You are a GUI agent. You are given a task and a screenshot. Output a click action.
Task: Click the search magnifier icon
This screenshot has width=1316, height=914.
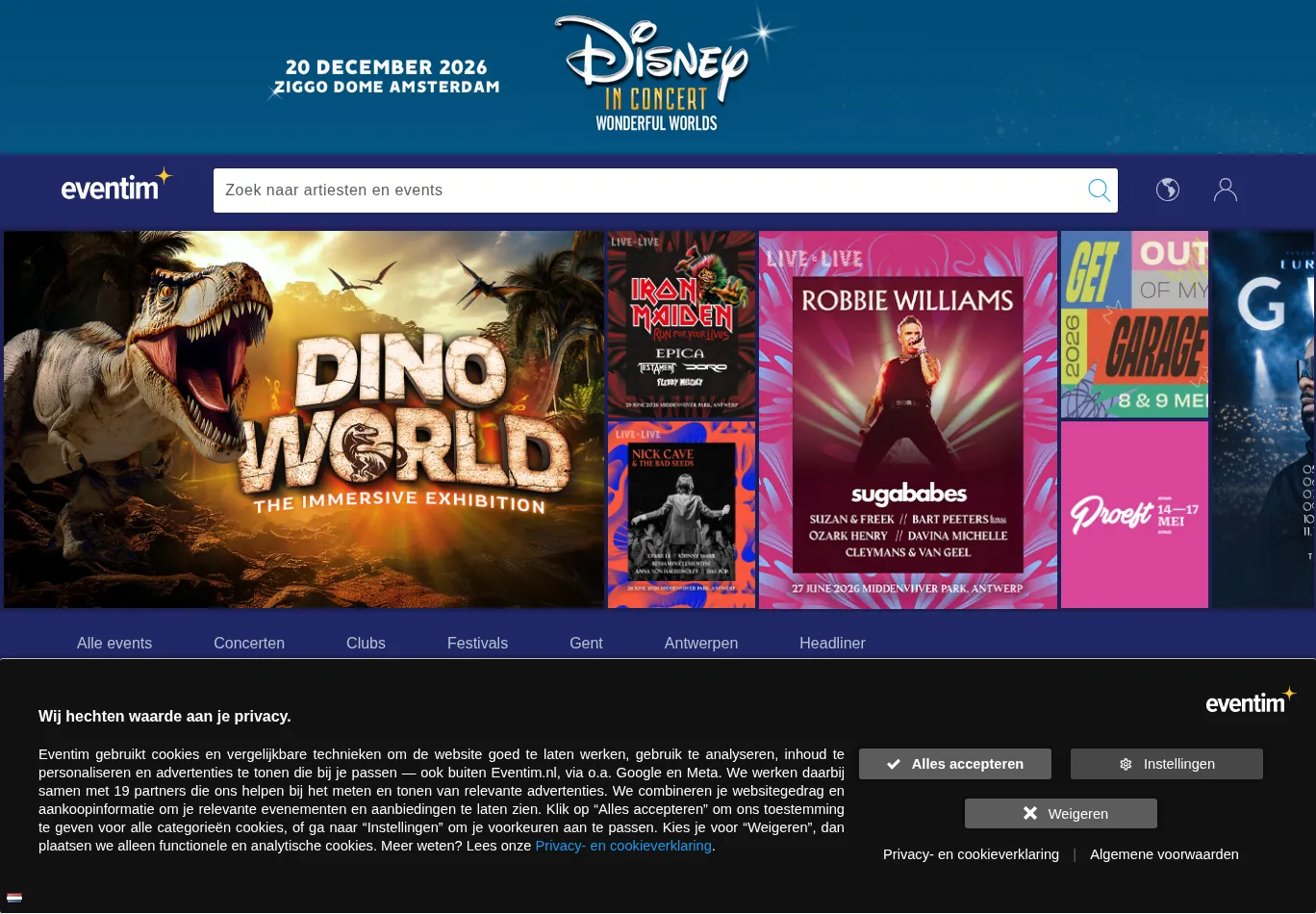1099,190
